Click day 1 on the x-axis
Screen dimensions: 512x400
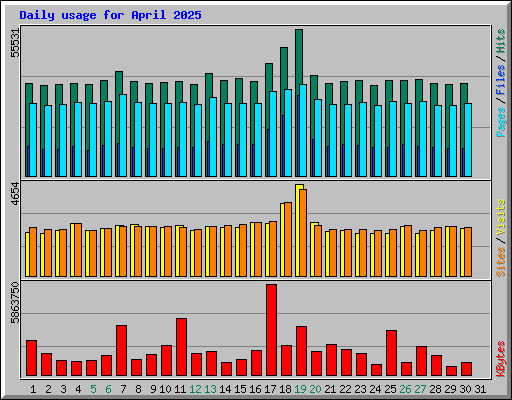click(x=33, y=389)
